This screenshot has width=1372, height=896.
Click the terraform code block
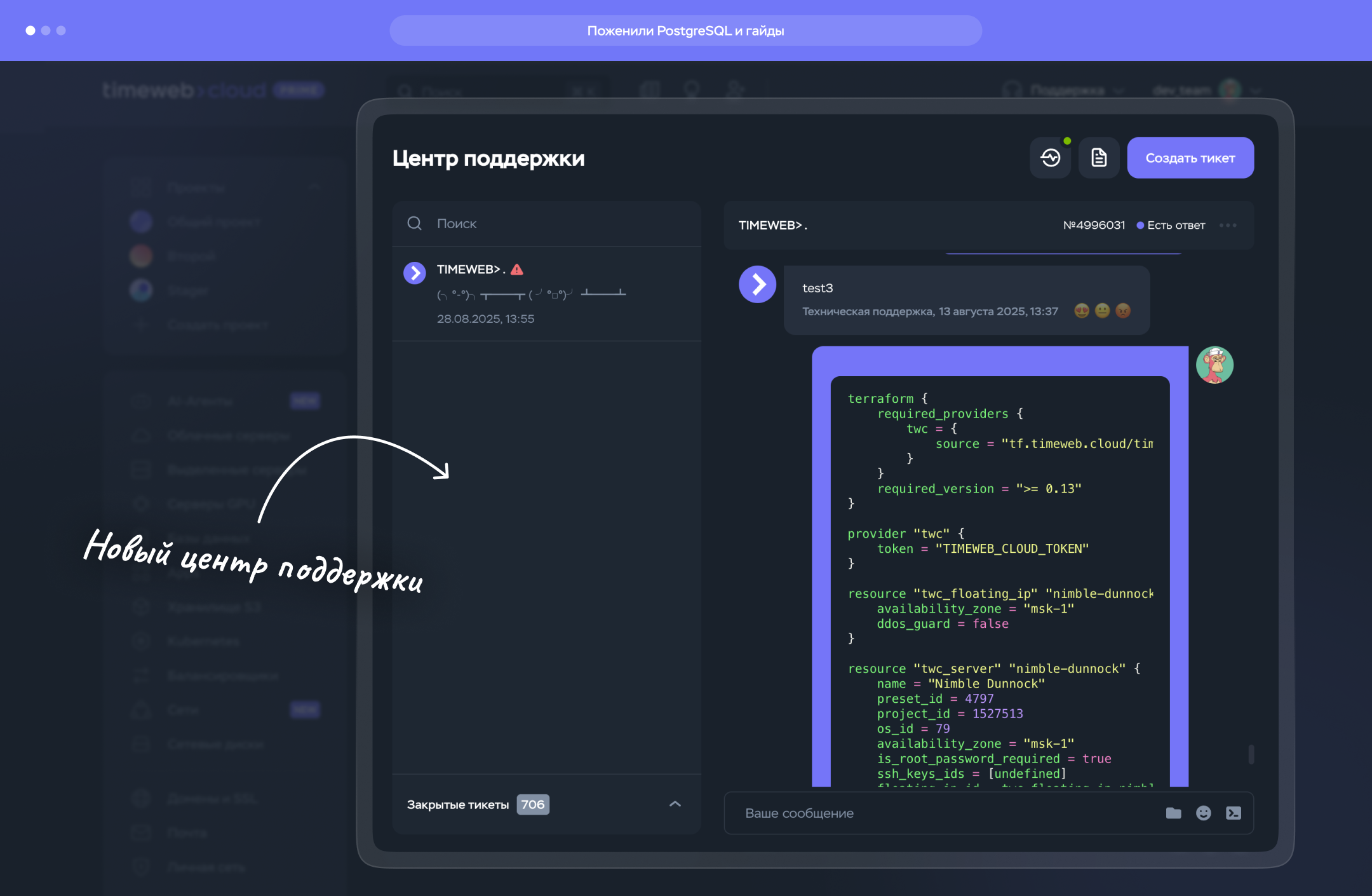(1000, 581)
